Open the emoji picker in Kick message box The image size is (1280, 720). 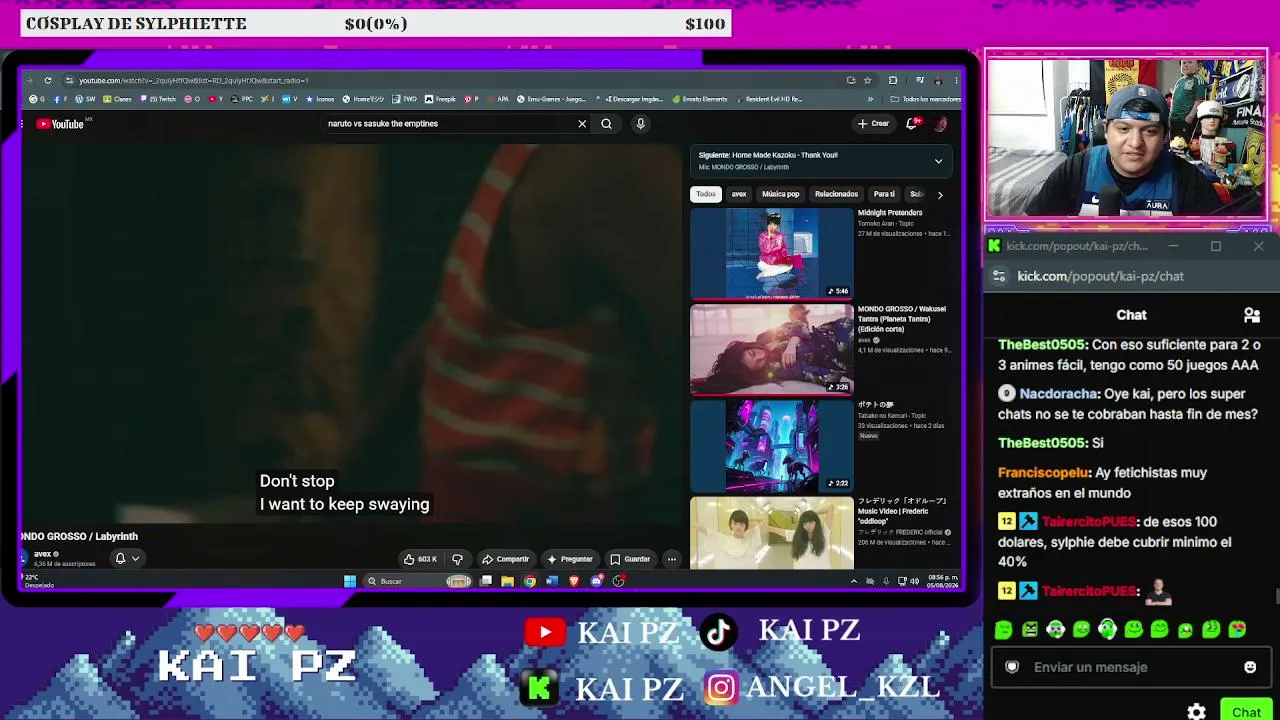(x=1250, y=667)
